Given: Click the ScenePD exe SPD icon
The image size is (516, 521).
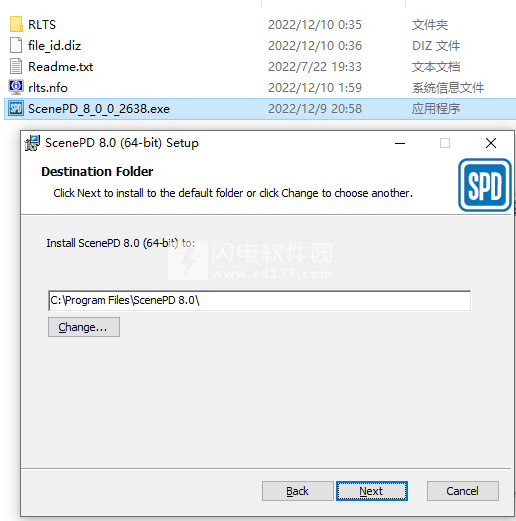Looking at the screenshot, I should click(x=16, y=108).
